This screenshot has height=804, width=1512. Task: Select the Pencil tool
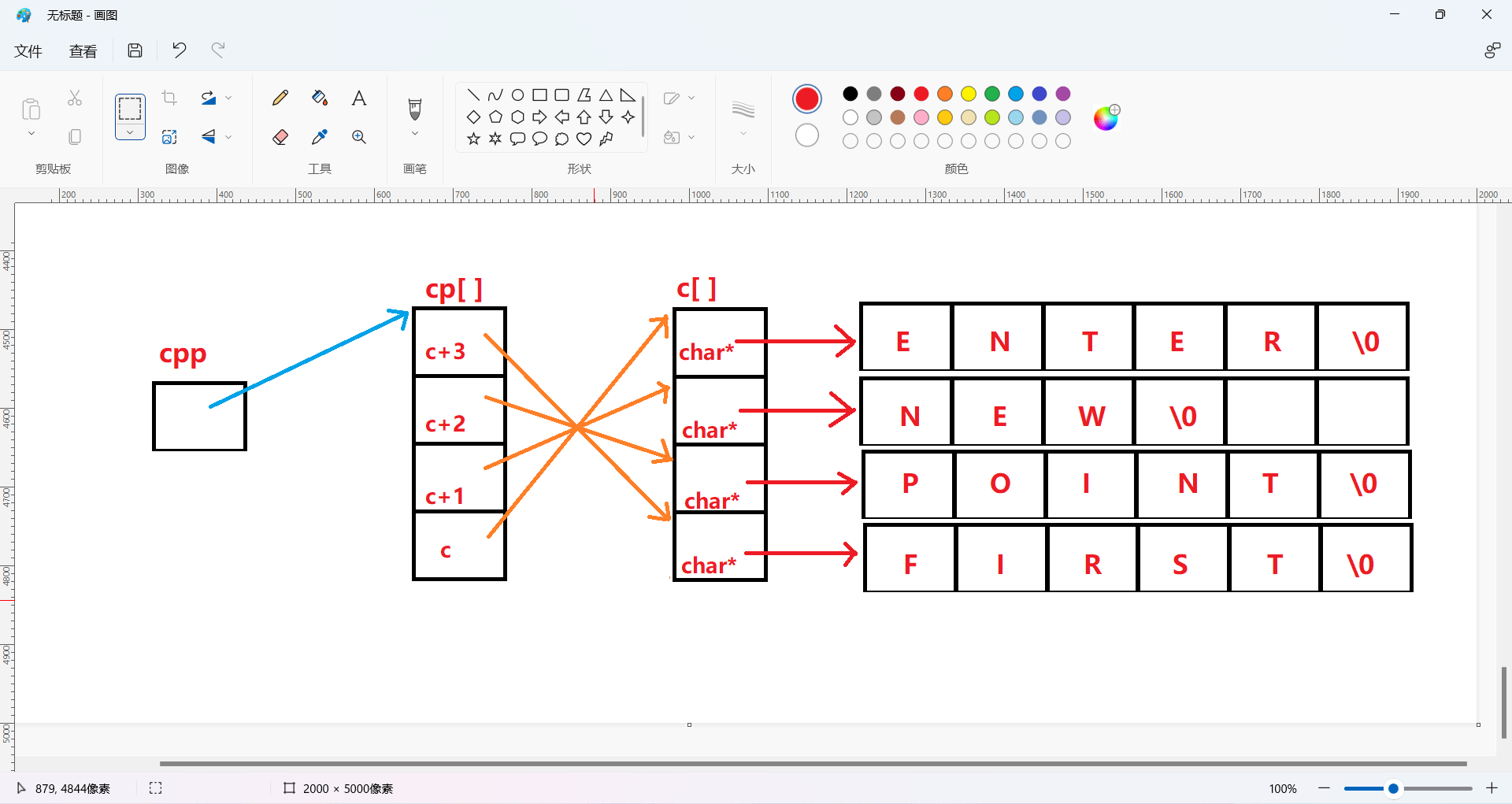coord(280,98)
